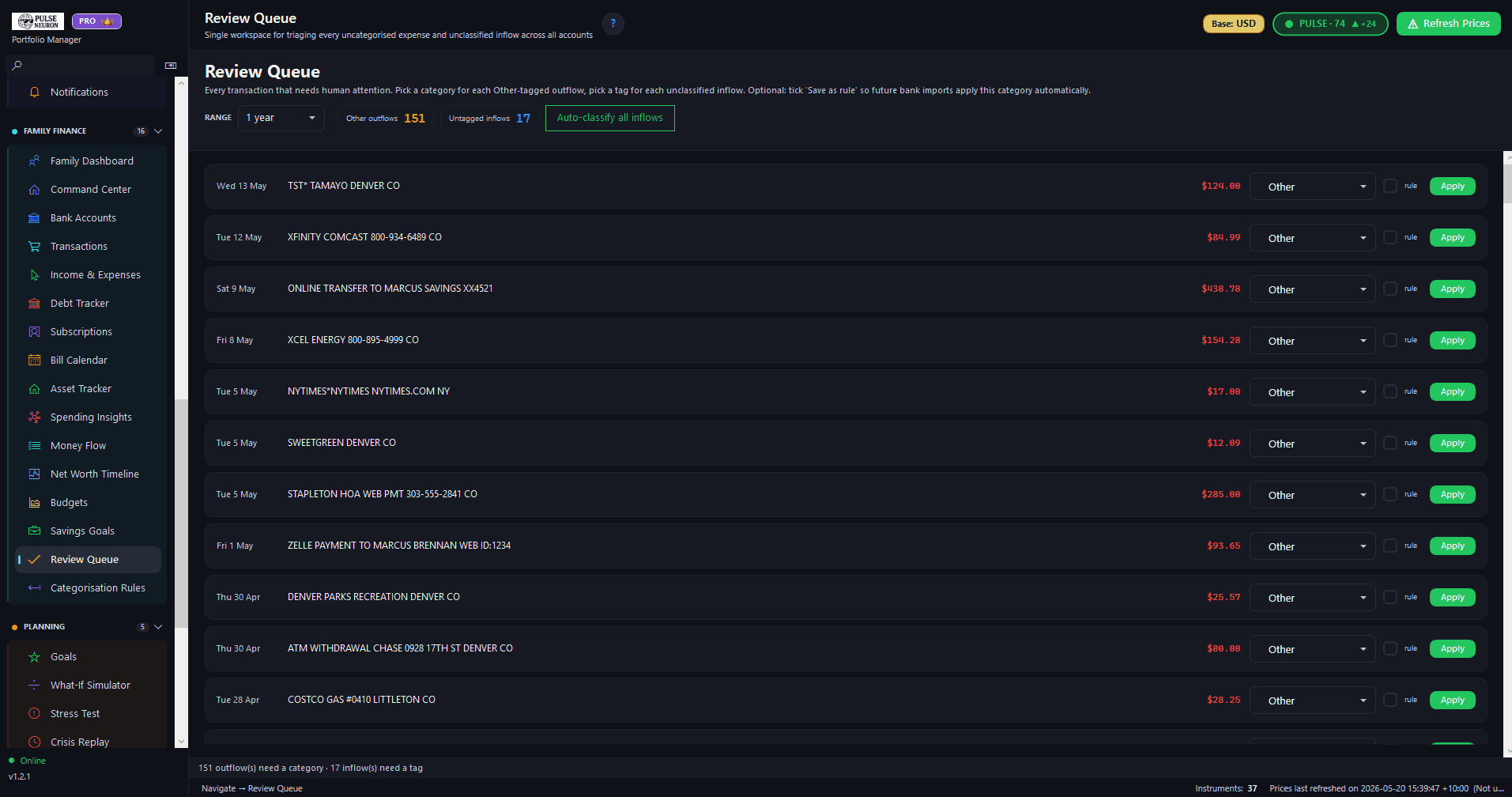The width and height of the screenshot is (1512, 797).
Task: Open Transactions menu item
Action: click(x=88, y=246)
